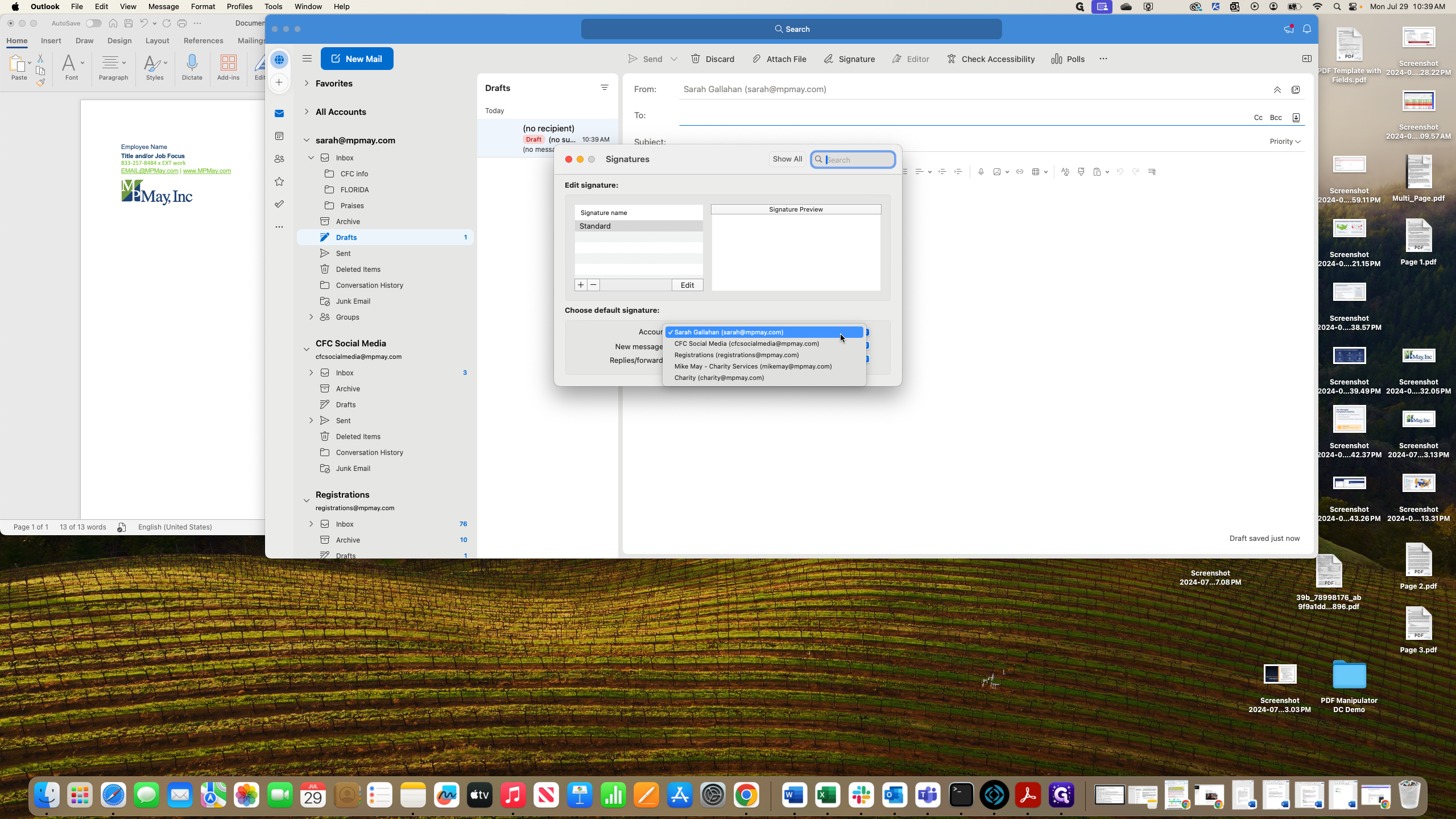Viewport: 1456px width, 819px height.
Task: Click the Outlook Search bar at the top
Action: tap(791, 29)
